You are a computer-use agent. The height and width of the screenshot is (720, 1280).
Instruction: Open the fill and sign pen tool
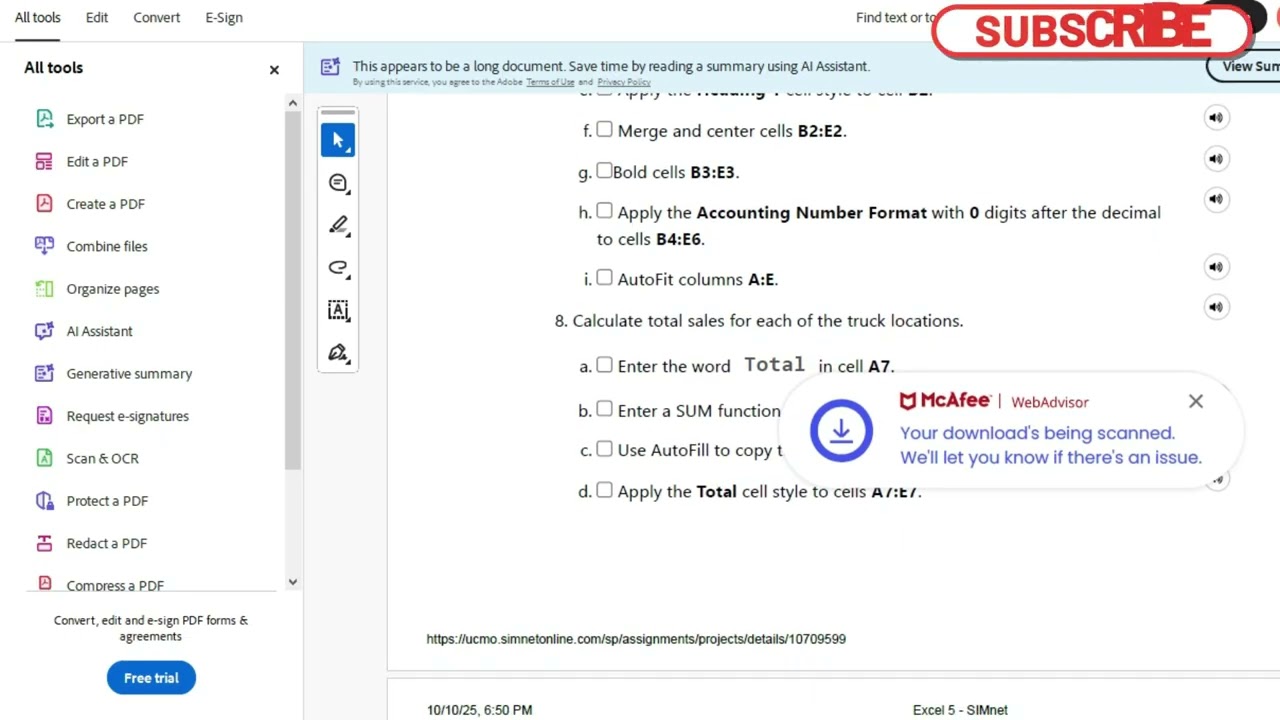coord(338,353)
